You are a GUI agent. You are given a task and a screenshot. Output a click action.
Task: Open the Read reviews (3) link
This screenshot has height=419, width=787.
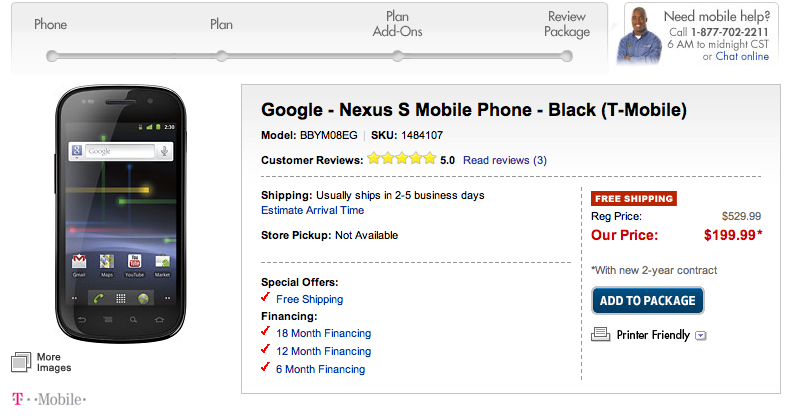(x=505, y=160)
